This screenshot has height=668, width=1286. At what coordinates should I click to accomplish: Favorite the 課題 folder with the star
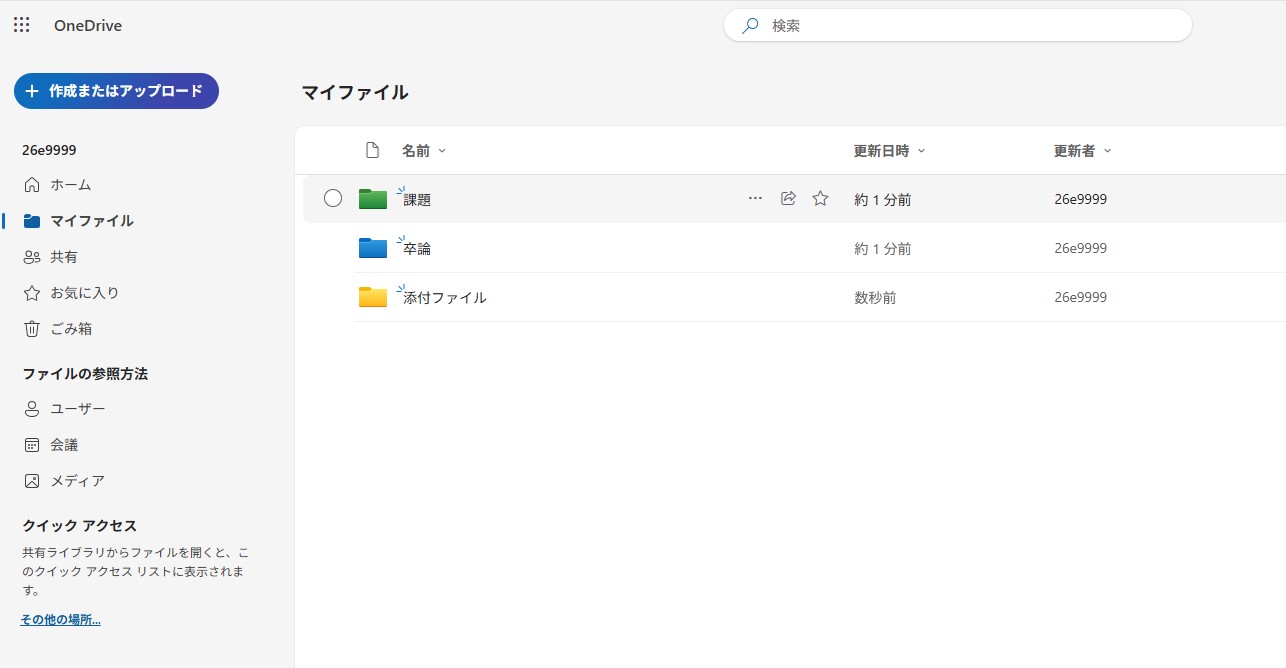(820, 198)
